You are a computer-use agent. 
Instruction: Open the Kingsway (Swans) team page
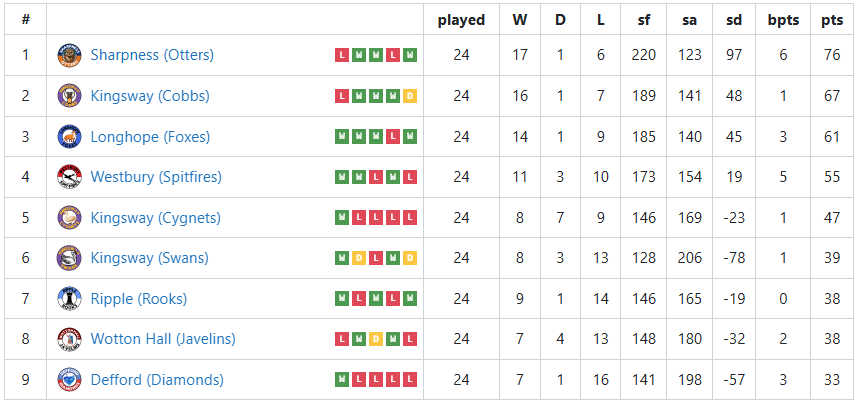tap(149, 258)
